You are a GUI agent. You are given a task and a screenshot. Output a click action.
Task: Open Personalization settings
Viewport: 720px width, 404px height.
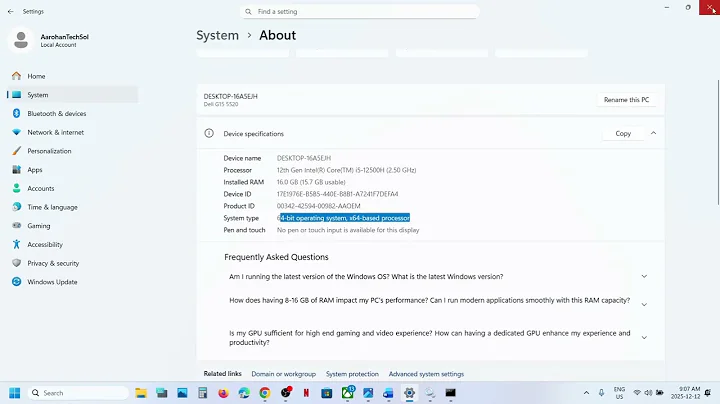click(x=73, y=151)
